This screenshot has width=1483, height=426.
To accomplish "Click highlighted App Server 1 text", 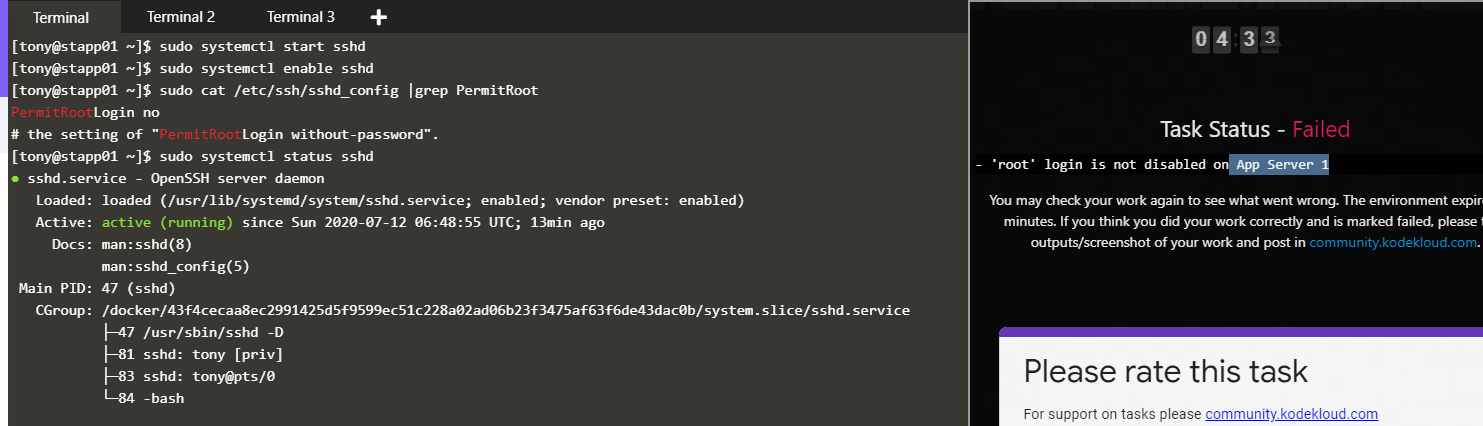I will (1281, 165).
